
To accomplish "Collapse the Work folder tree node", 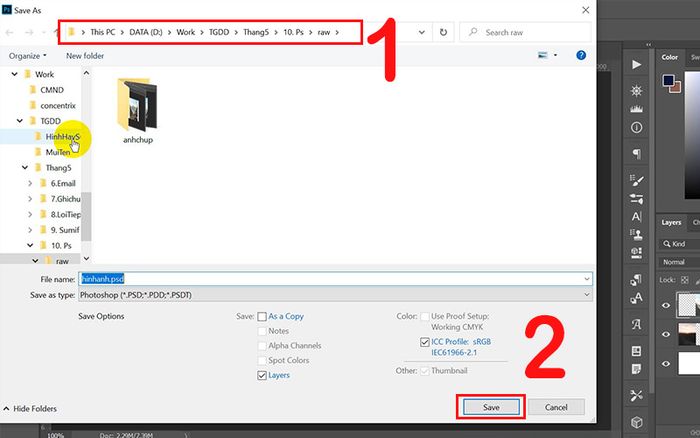I will tap(15, 74).
